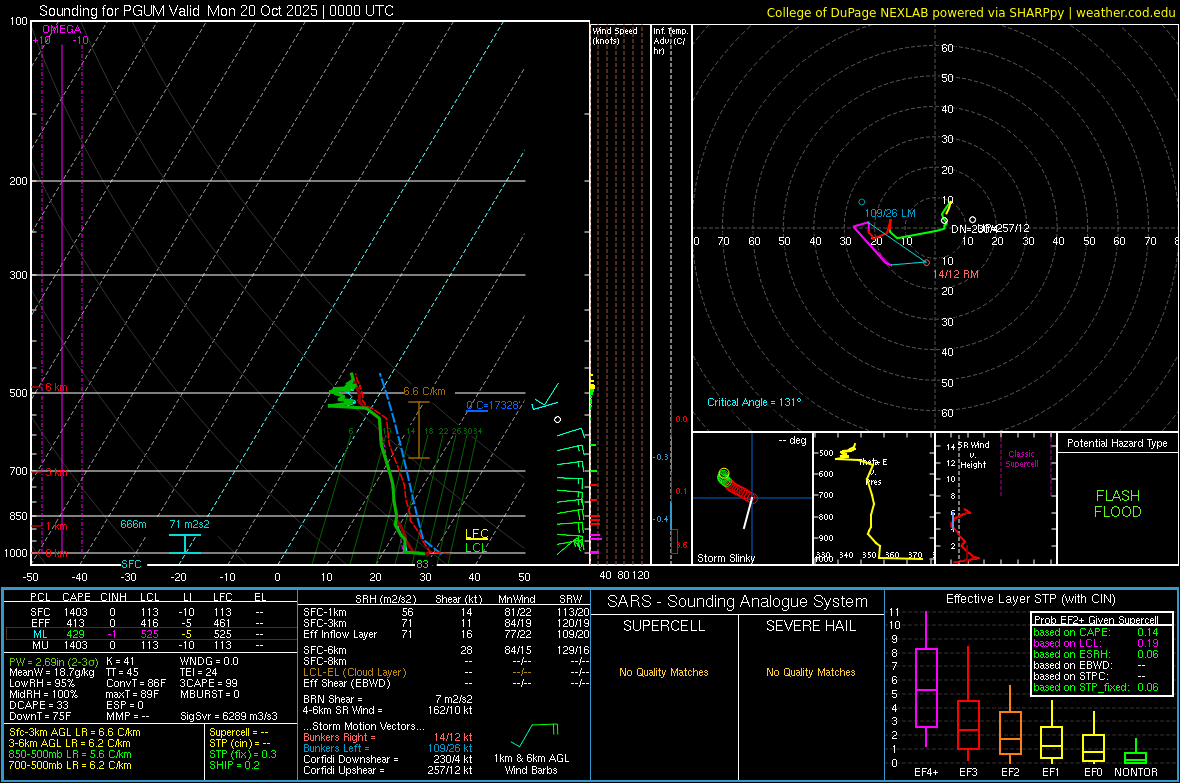Click the Critical Angle = 131° text
The image size is (1180, 783).
754,402
